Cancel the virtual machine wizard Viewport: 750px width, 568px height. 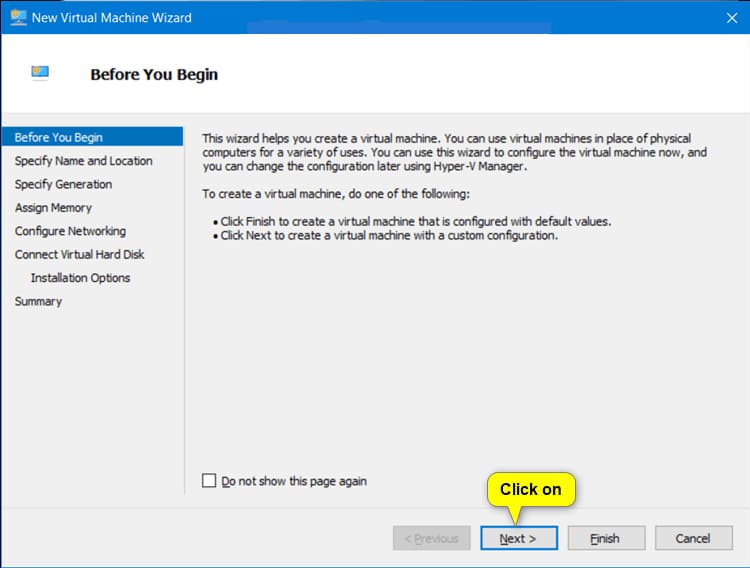pyautogui.click(x=692, y=538)
